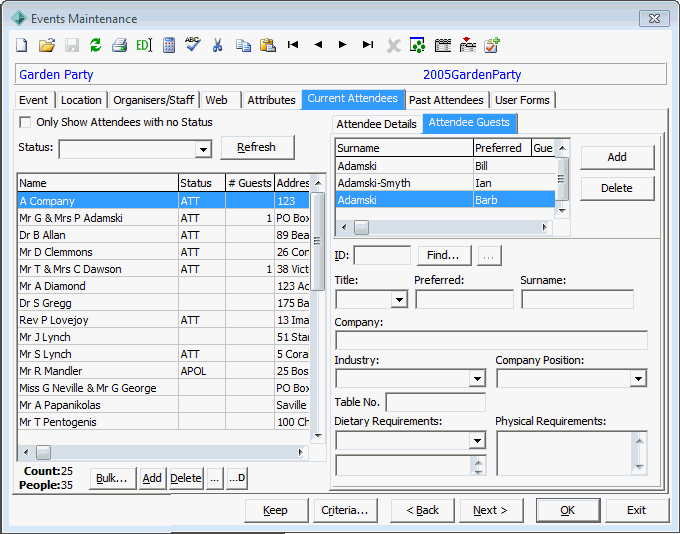Image resolution: width=680 pixels, height=534 pixels.
Task: Click Delete button beside guests list
Action: pos(617,188)
